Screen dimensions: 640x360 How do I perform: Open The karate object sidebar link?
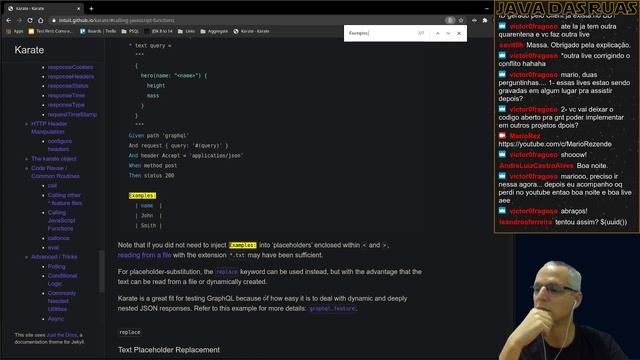54,159
